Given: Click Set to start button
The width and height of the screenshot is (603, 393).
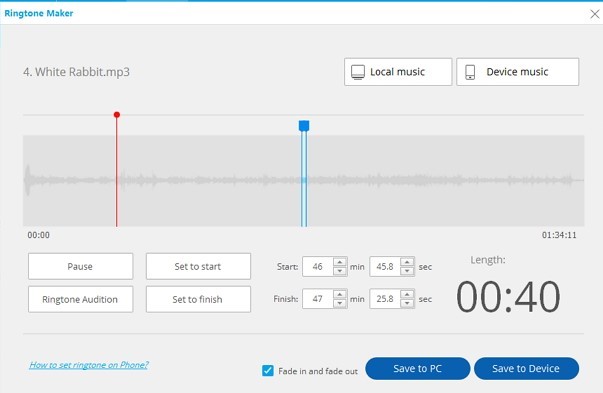Looking at the screenshot, I should point(198,266).
